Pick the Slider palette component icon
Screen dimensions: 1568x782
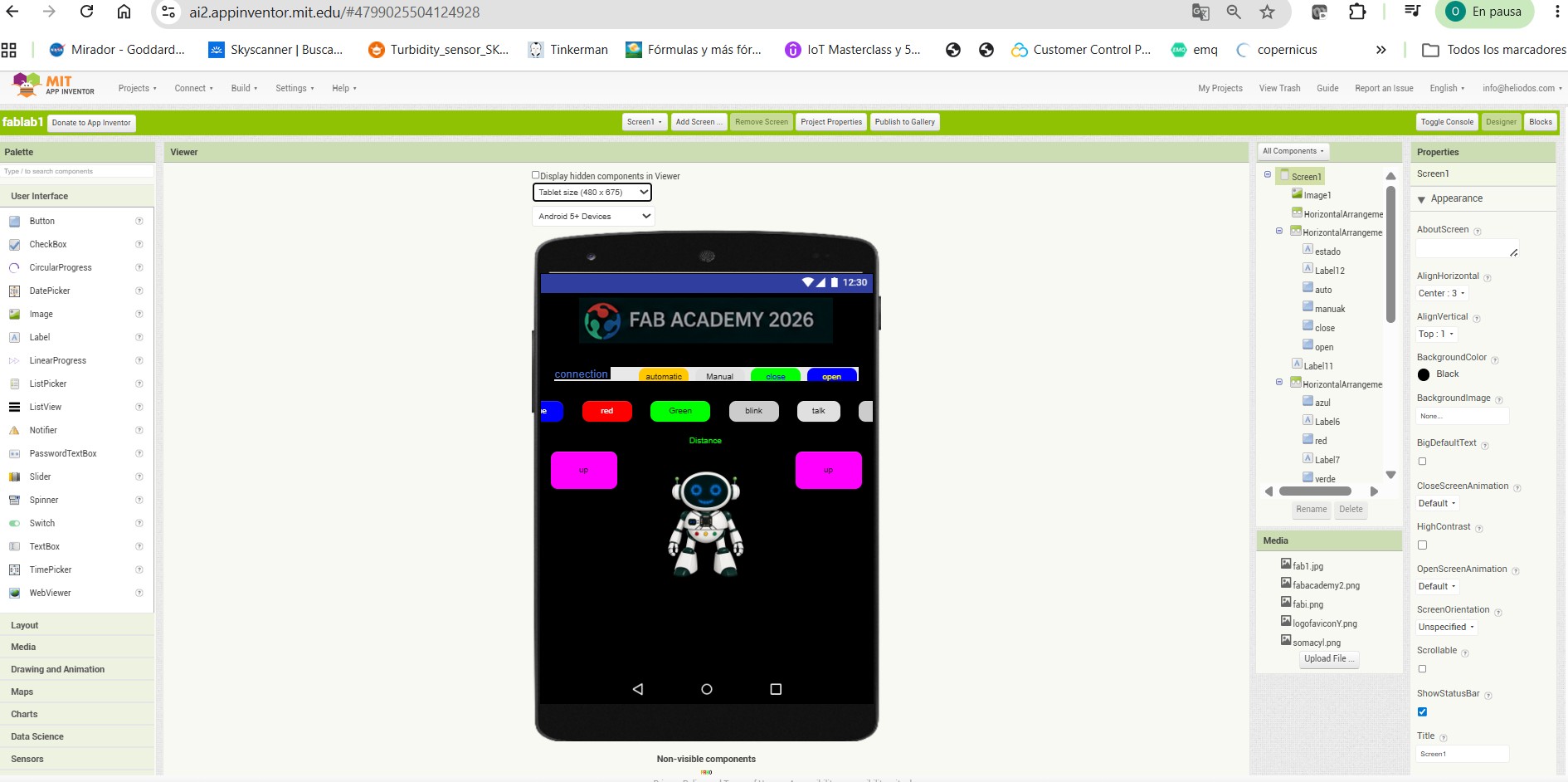pos(14,477)
